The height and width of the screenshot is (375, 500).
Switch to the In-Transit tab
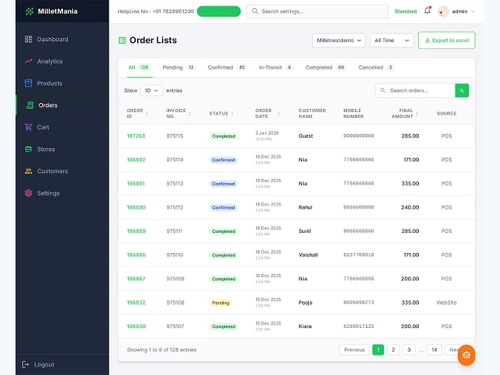point(276,68)
